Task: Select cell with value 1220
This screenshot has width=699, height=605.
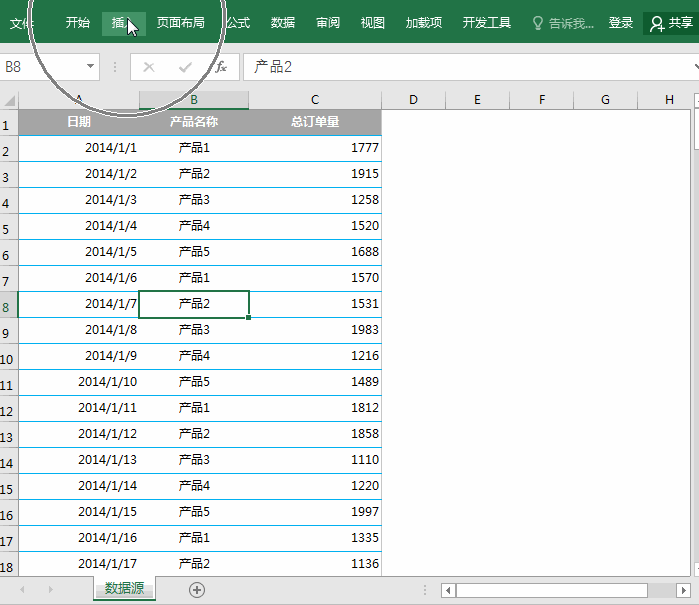Action: click(x=315, y=486)
